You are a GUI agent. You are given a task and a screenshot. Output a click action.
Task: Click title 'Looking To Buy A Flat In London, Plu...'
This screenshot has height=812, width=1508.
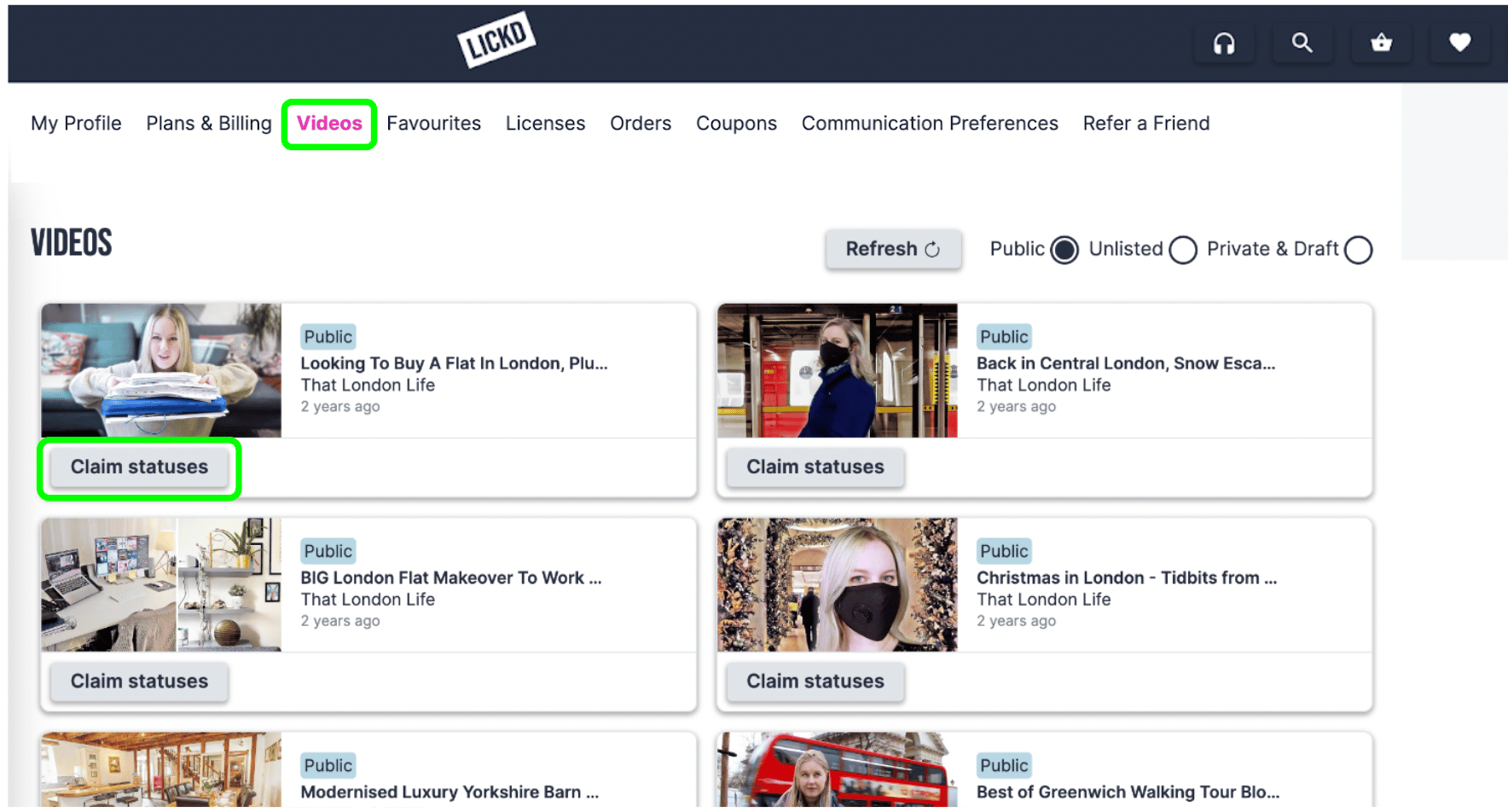454,363
